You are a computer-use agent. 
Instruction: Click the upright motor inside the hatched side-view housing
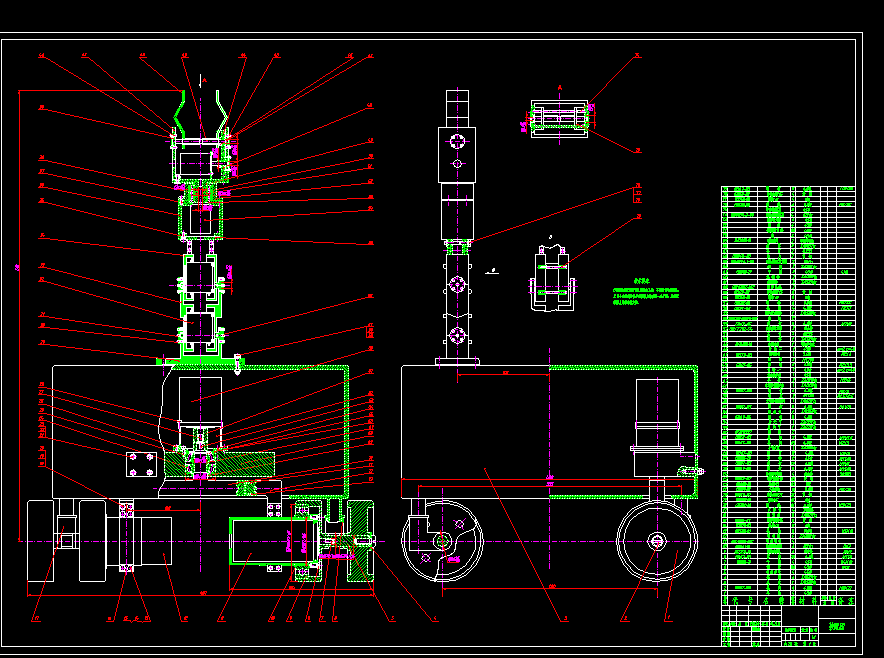657,427
